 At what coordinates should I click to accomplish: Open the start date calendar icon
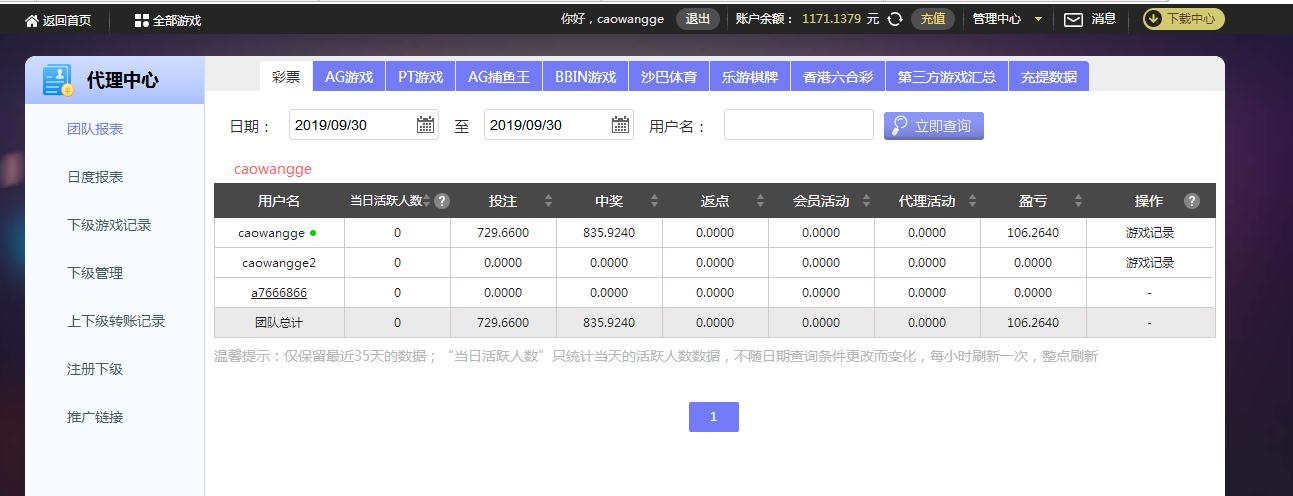click(x=426, y=125)
